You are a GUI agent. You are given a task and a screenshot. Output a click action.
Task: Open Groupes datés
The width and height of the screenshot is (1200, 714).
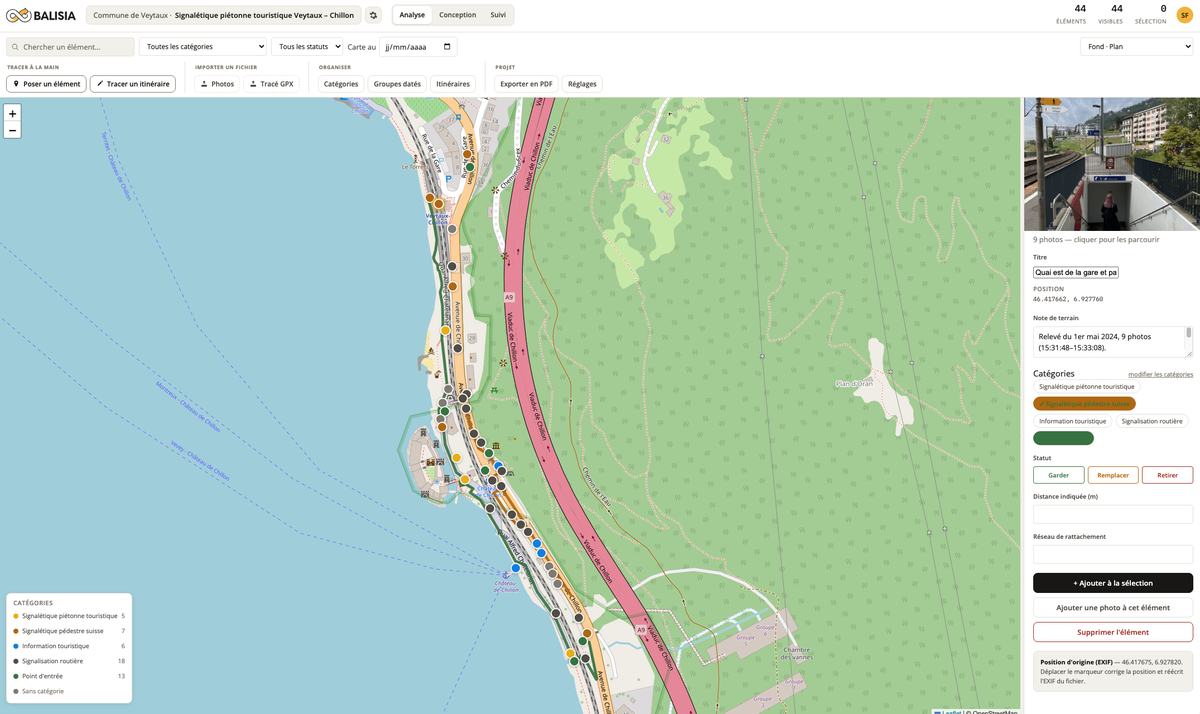[x=397, y=84]
